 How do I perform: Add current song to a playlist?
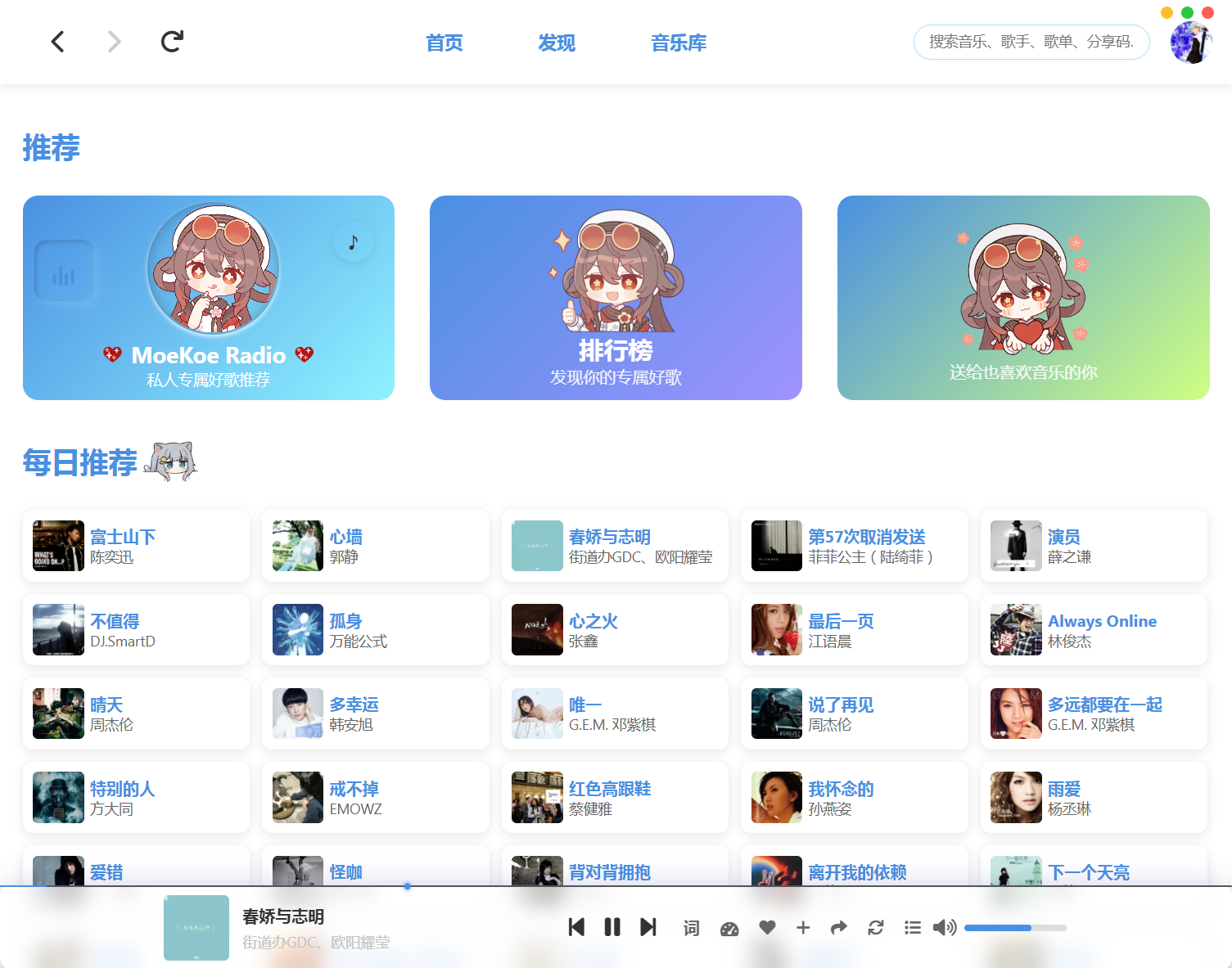(803, 927)
